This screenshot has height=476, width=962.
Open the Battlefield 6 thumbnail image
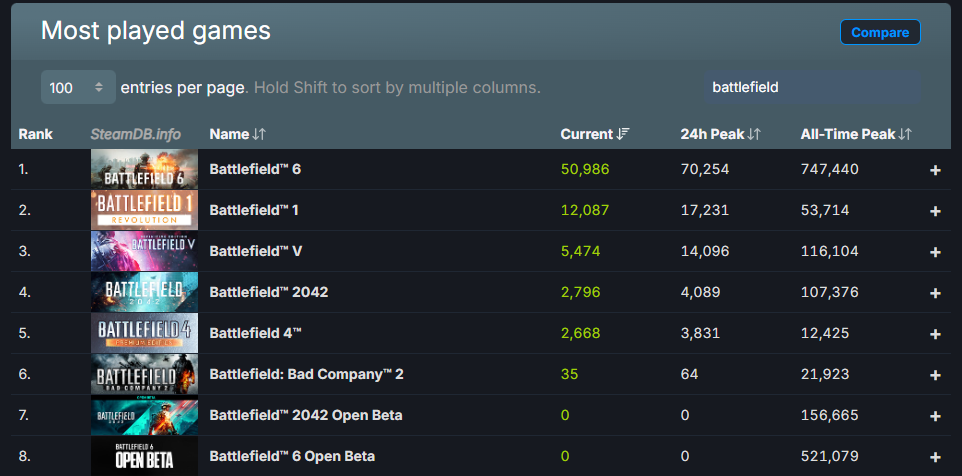point(144,169)
